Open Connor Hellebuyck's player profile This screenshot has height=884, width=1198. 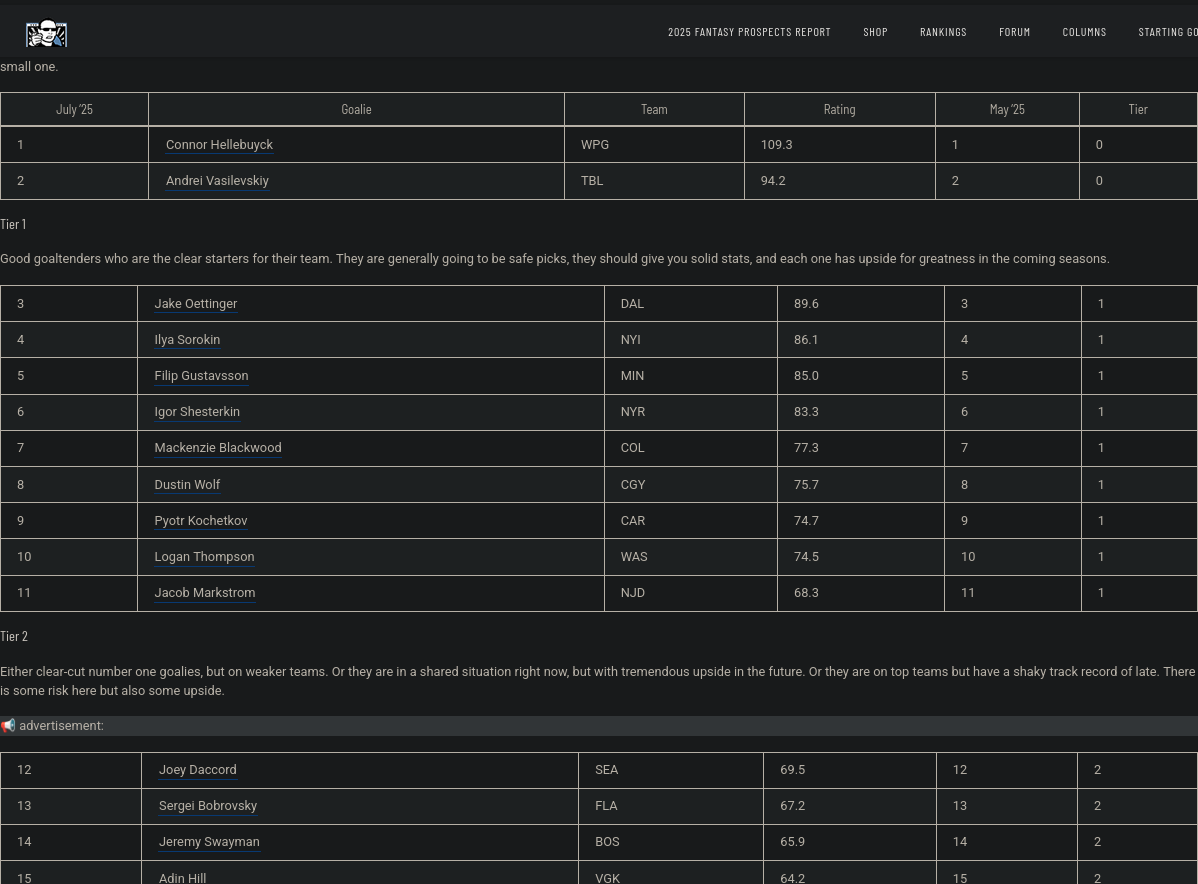[219, 144]
